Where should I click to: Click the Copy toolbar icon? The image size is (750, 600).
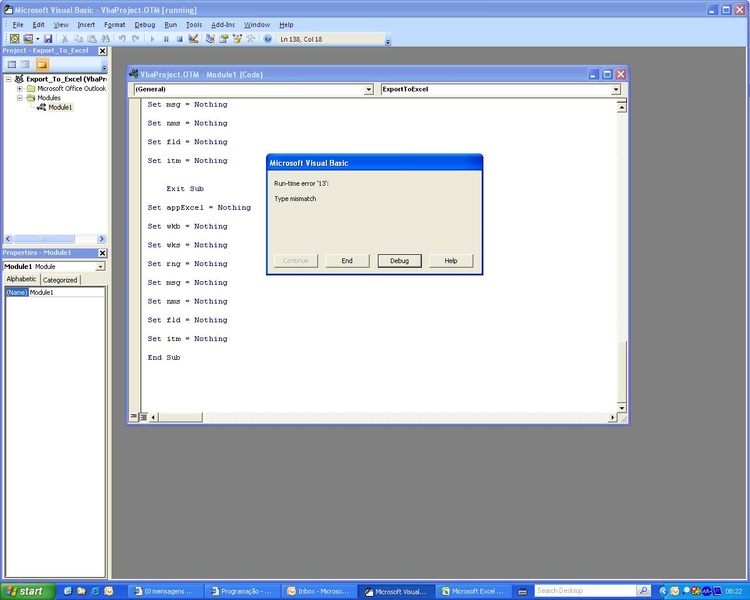tap(78, 39)
